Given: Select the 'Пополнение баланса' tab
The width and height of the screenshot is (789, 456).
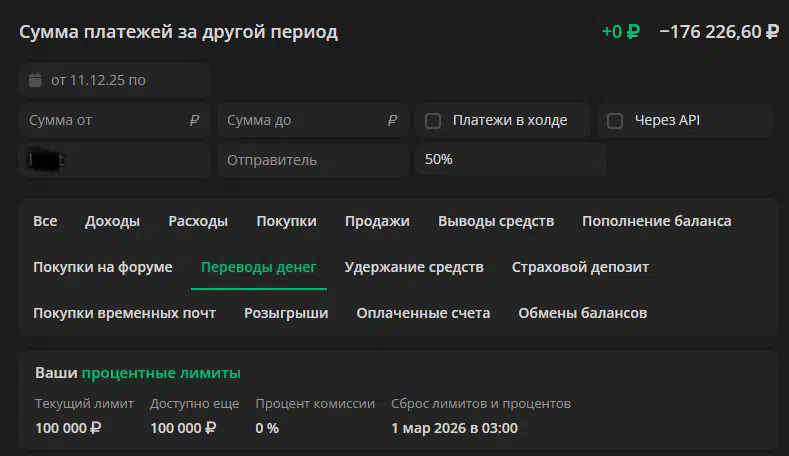Looking at the screenshot, I should [656, 221].
